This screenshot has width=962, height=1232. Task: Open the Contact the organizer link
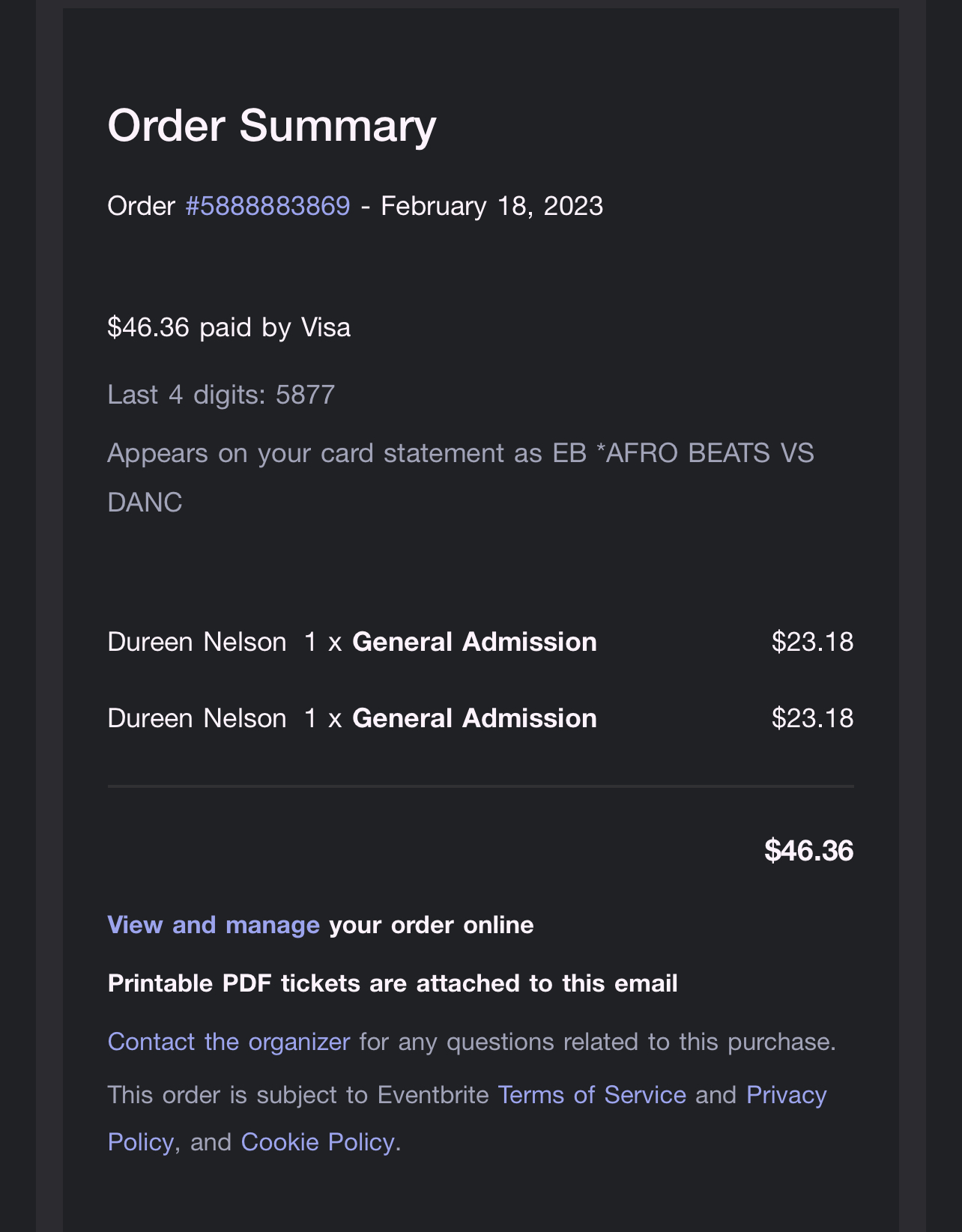(229, 1042)
